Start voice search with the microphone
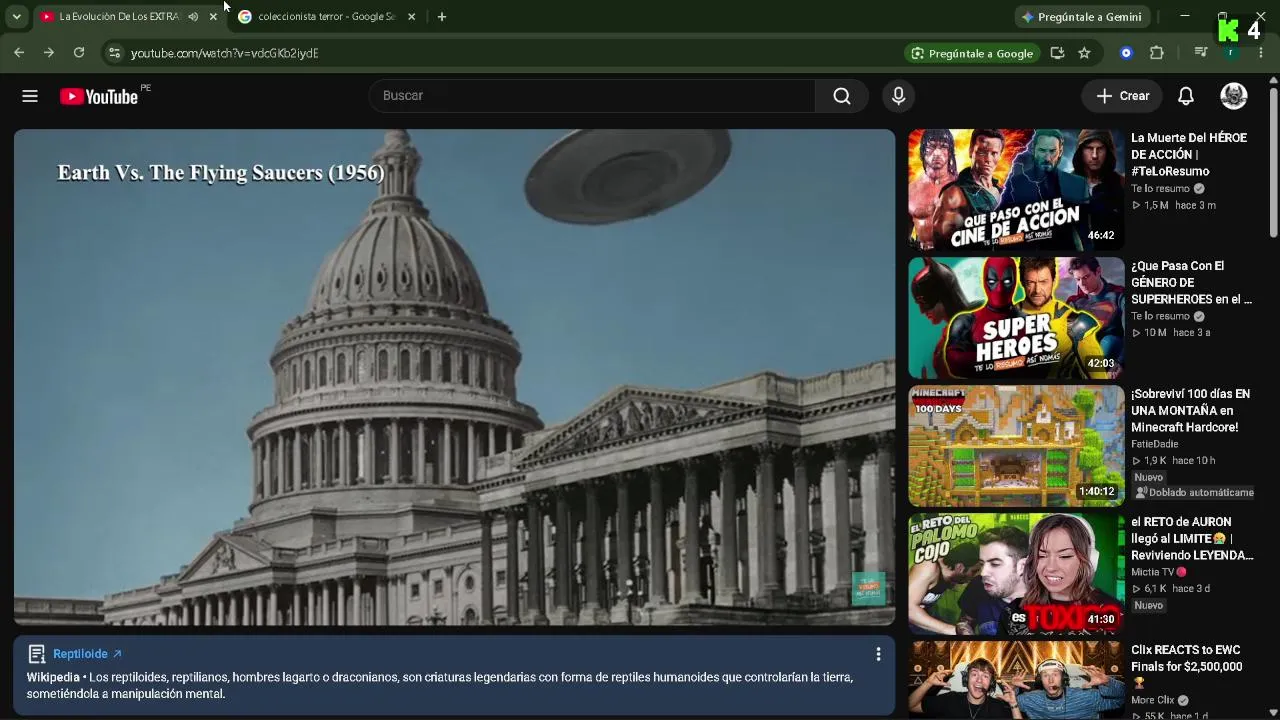1280x720 pixels. point(898,96)
